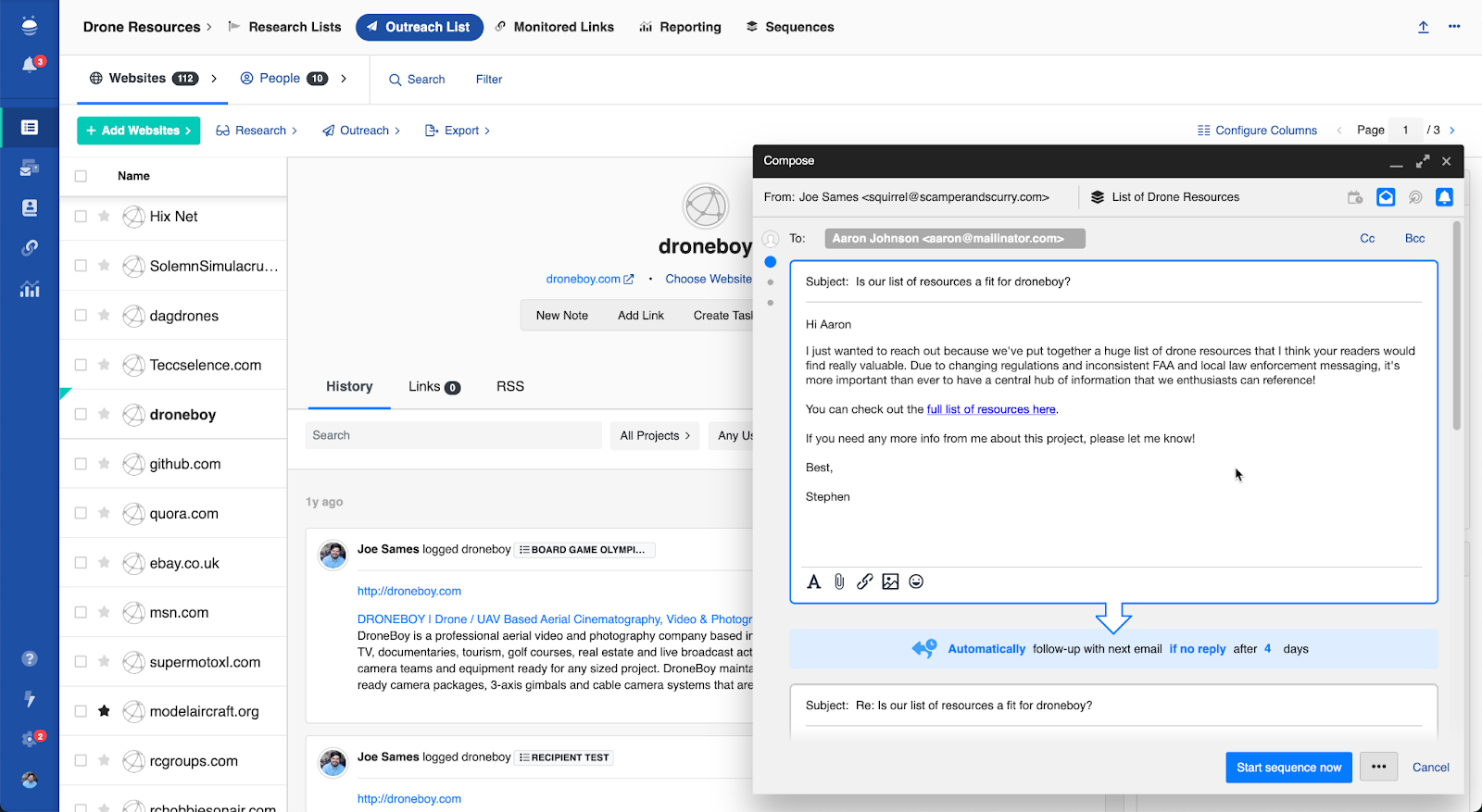Open more options next to Start sequence
The height and width of the screenshot is (812, 1482).
[1378, 767]
